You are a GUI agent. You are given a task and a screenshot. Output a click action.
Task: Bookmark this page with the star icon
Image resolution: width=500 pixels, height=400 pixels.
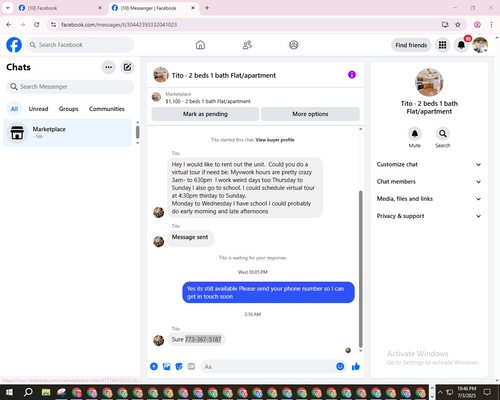pyautogui.click(x=458, y=25)
